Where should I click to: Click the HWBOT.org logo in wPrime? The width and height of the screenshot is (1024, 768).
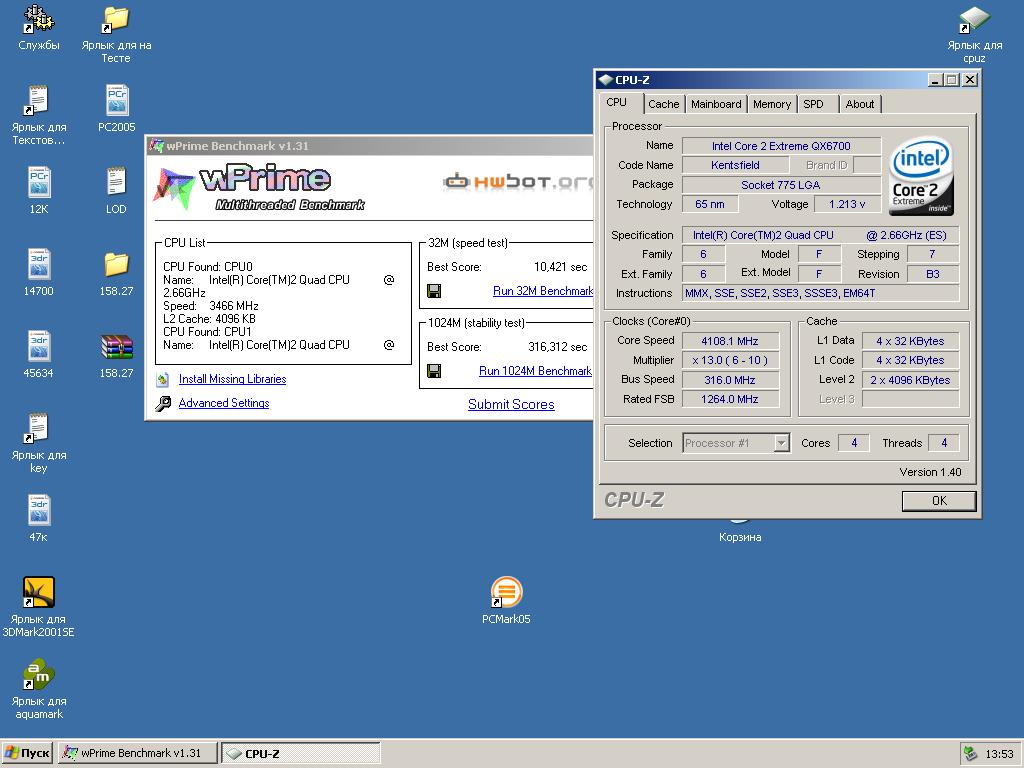click(518, 181)
